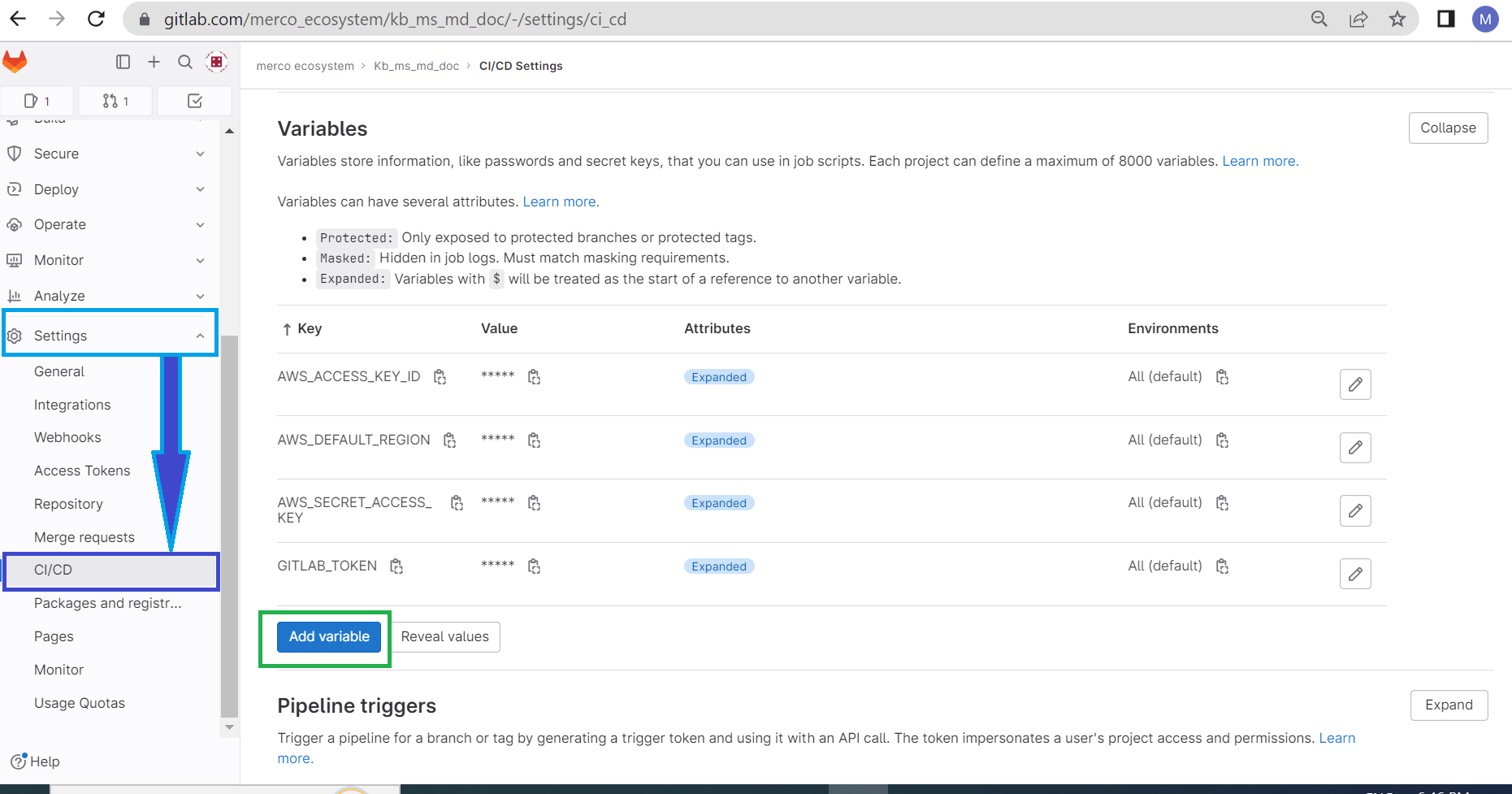Expand the Monitor sidebar section
1512x794 pixels.
click(109, 260)
